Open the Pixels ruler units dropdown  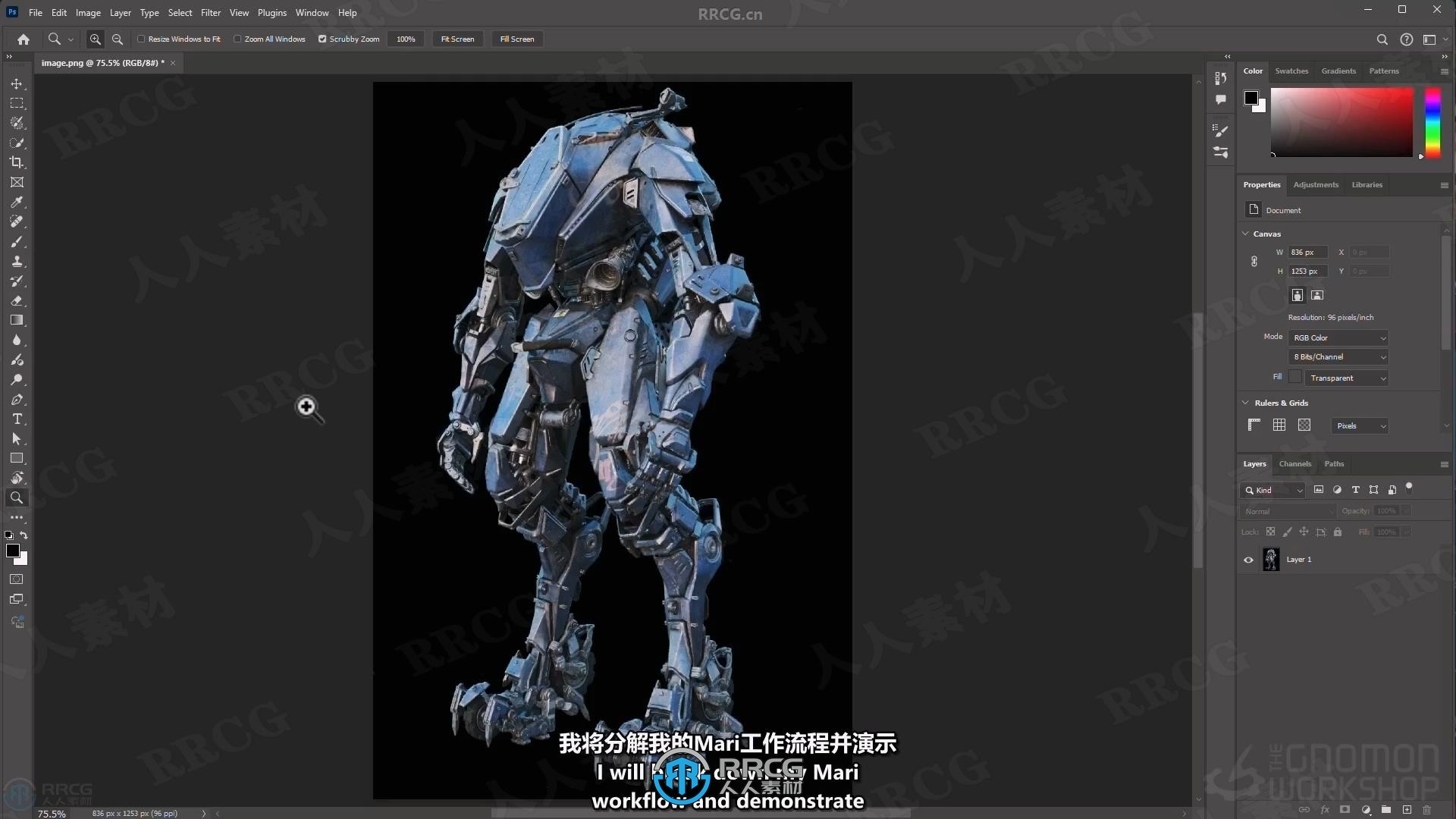[1360, 425]
